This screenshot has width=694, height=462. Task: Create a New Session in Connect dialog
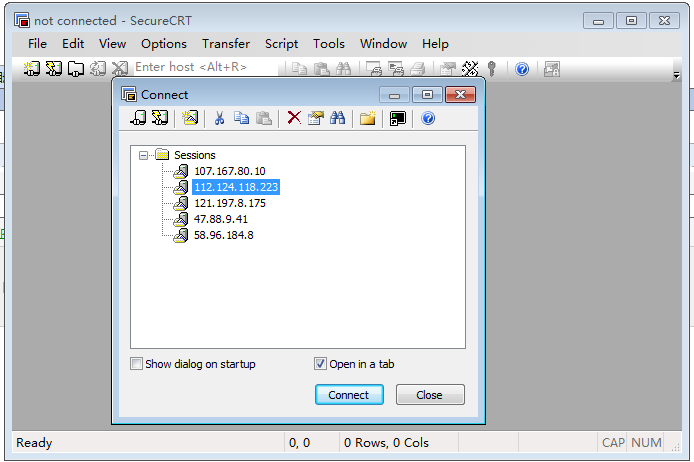pos(190,118)
